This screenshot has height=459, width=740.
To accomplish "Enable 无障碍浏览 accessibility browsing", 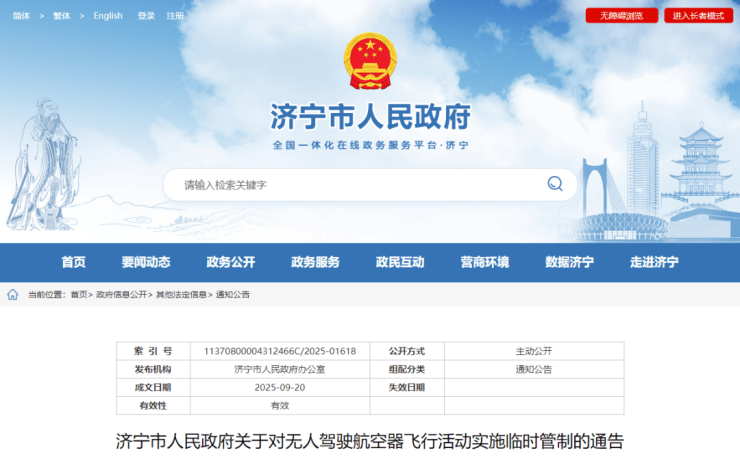I will [x=621, y=16].
